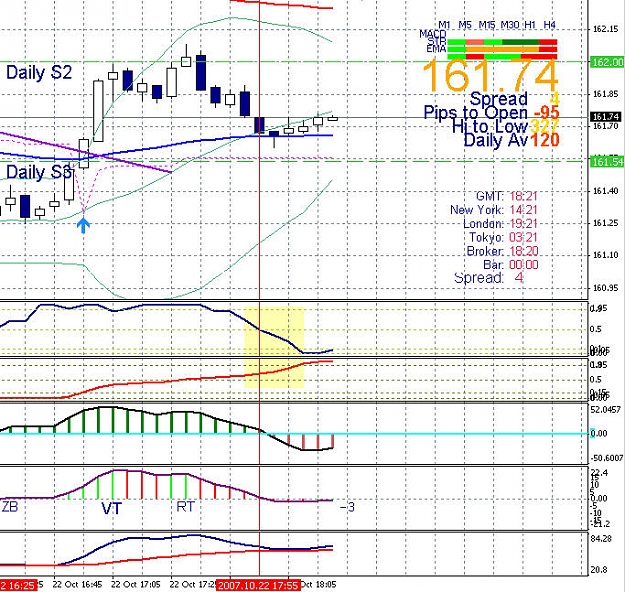Click the green 162.00 price level tag
The image size is (625, 592).
coord(607,62)
